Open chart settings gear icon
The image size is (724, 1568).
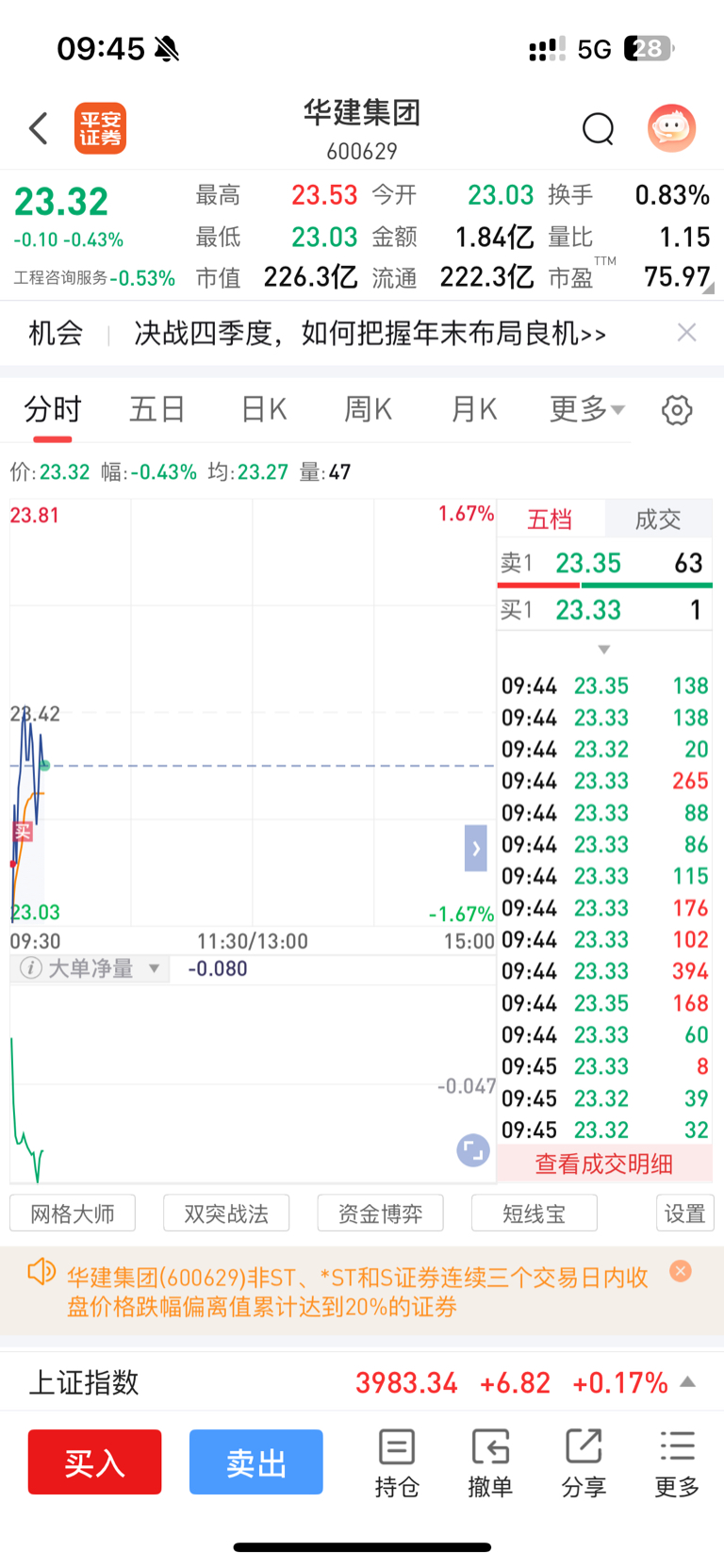[x=677, y=410]
